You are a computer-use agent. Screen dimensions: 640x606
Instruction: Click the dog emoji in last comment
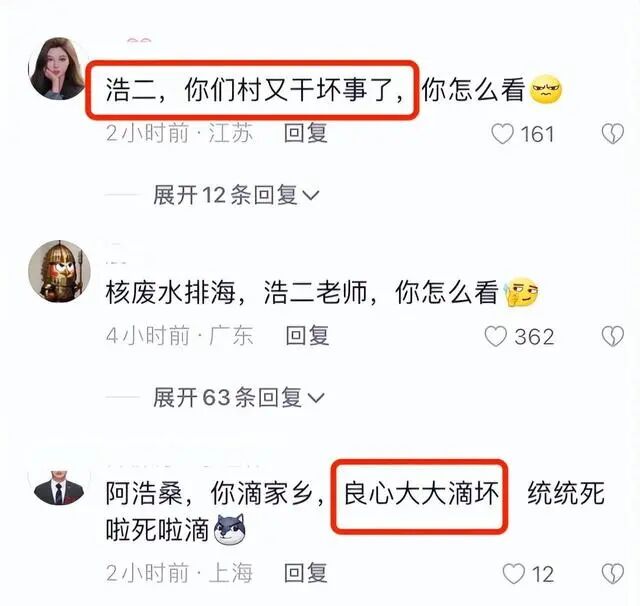pos(230,530)
